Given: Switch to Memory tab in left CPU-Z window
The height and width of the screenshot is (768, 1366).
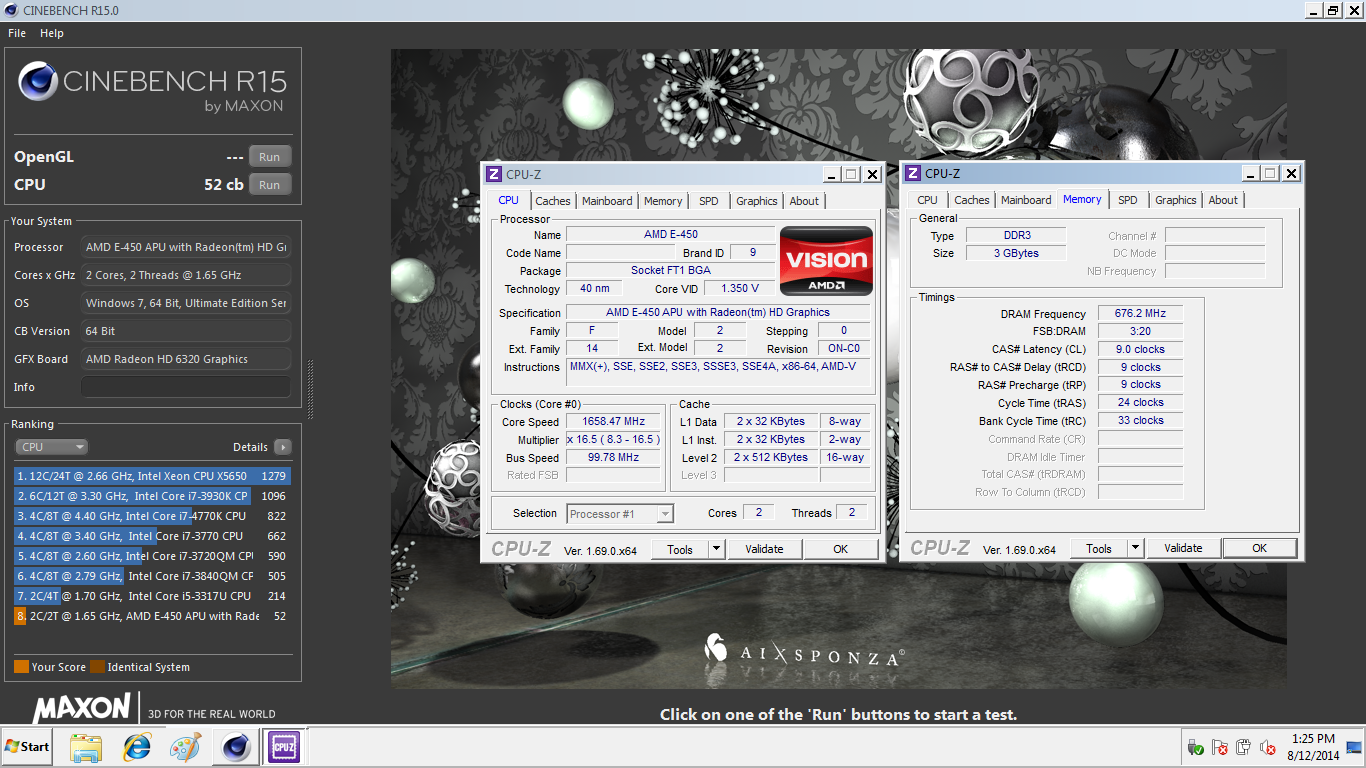Looking at the screenshot, I should 663,201.
